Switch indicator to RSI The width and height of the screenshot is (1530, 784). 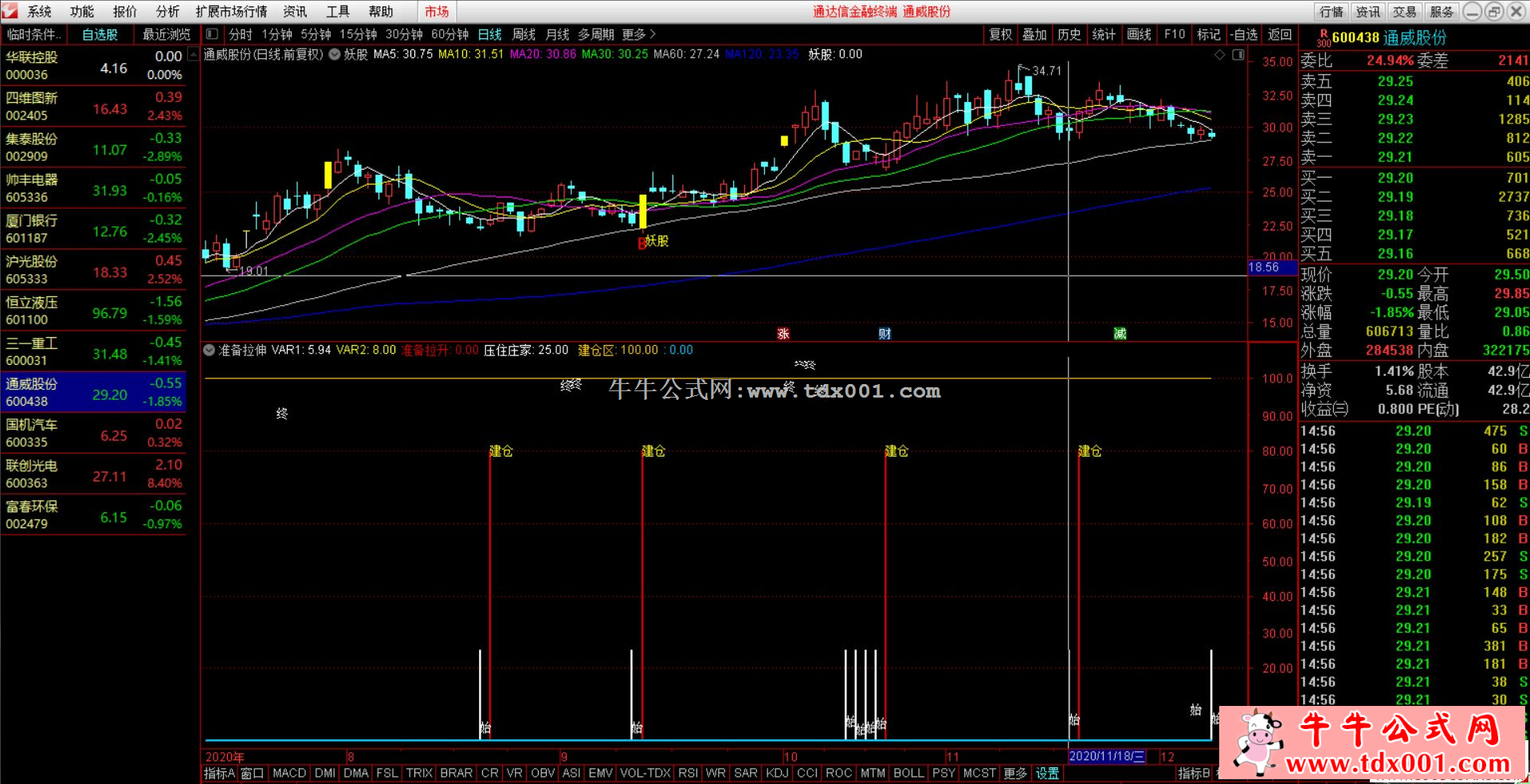point(688,773)
